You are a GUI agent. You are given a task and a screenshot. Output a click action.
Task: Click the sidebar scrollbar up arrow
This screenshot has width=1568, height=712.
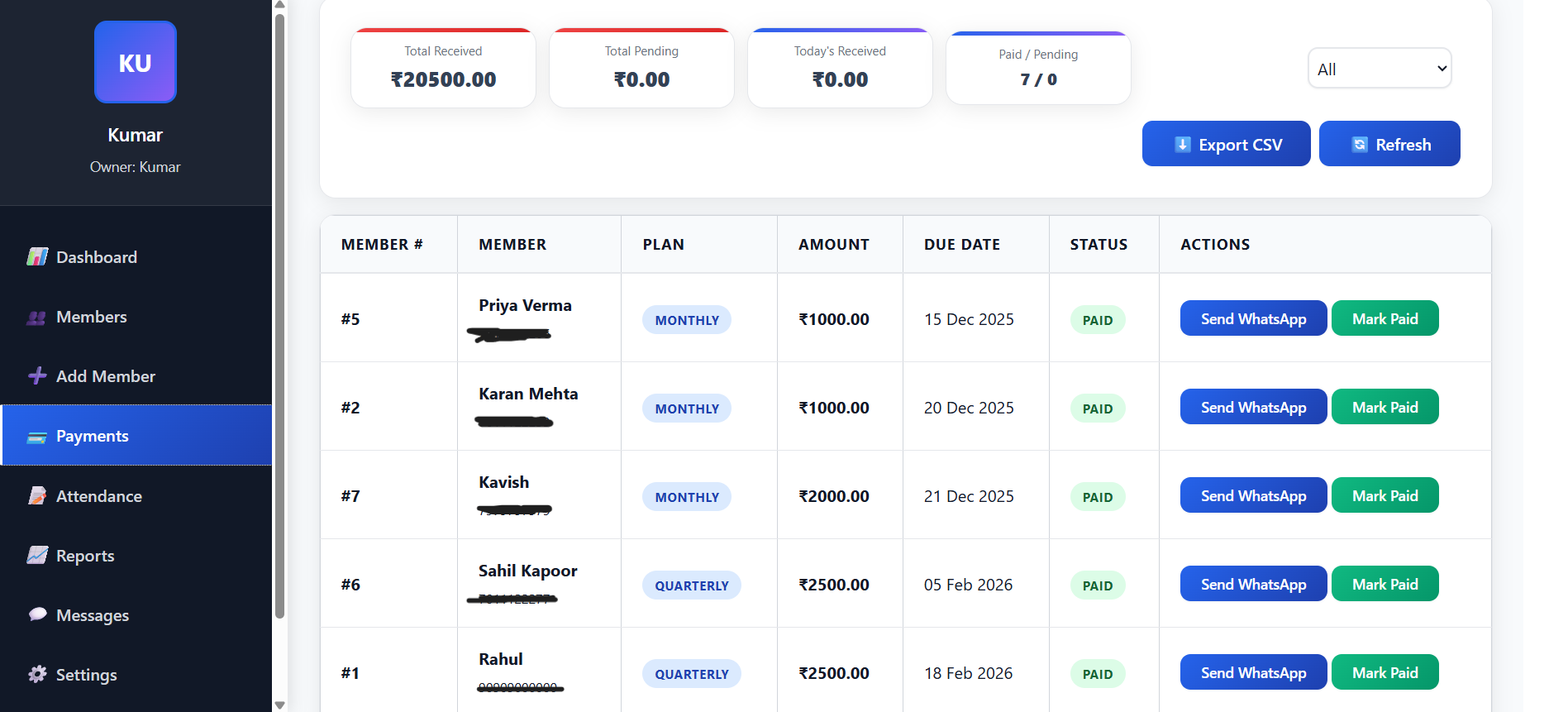pos(279,5)
